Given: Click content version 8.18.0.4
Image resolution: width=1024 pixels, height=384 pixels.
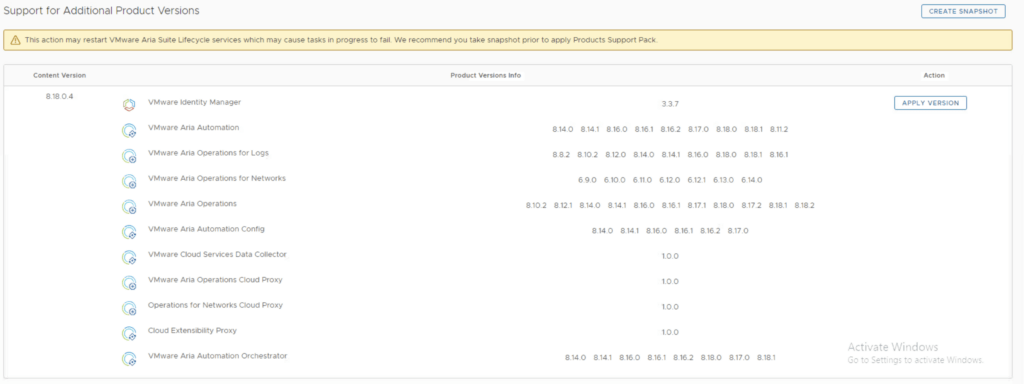Looking at the screenshot, I should point(59,96).
